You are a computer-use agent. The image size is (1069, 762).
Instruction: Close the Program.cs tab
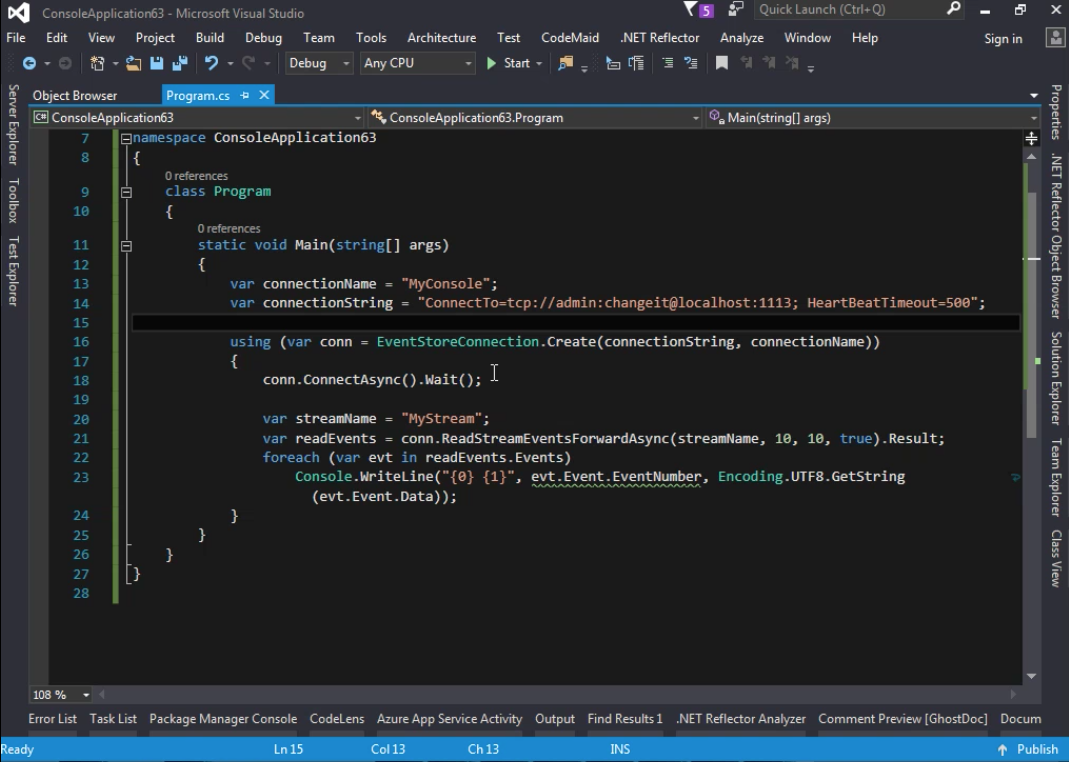264,95
